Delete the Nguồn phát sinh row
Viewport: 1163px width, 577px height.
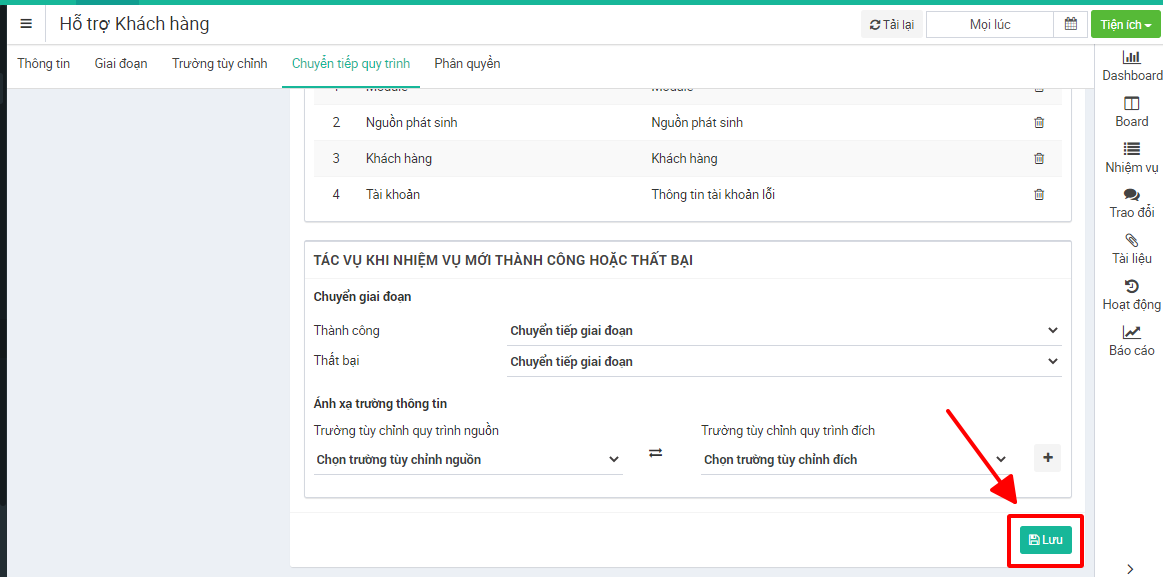(x=1038, y=123)
